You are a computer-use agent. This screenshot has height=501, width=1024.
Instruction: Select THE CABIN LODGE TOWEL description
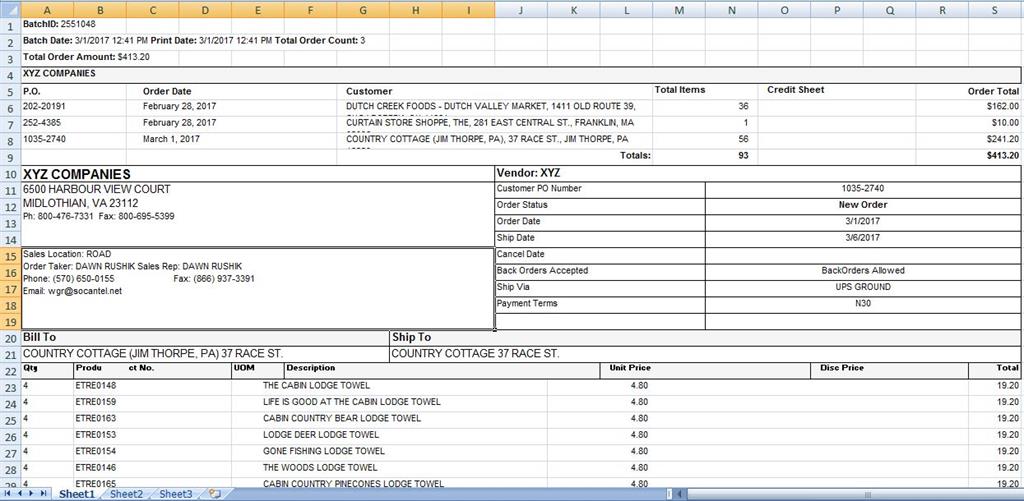point(316,385)
